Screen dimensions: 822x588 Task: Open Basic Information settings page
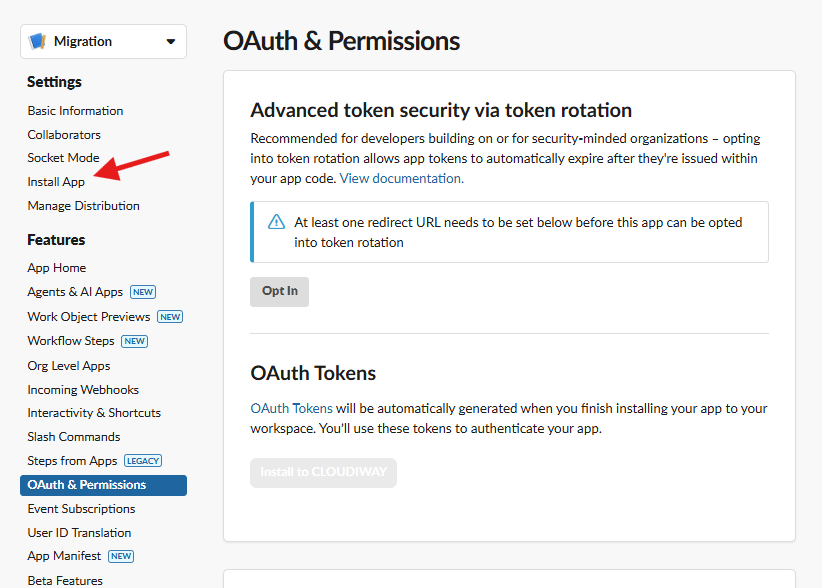(75, 111)
